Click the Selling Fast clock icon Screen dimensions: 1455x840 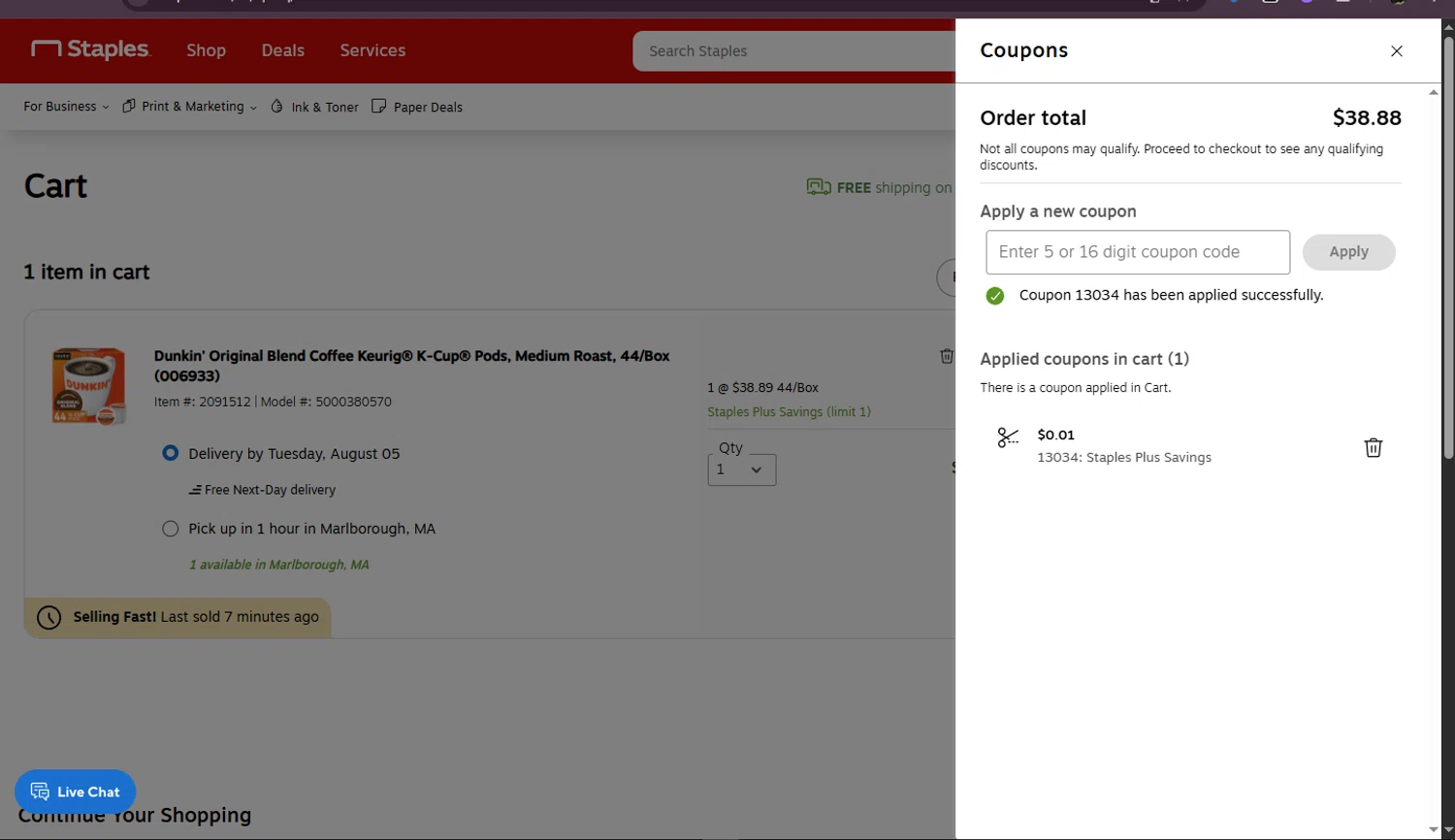48,618
